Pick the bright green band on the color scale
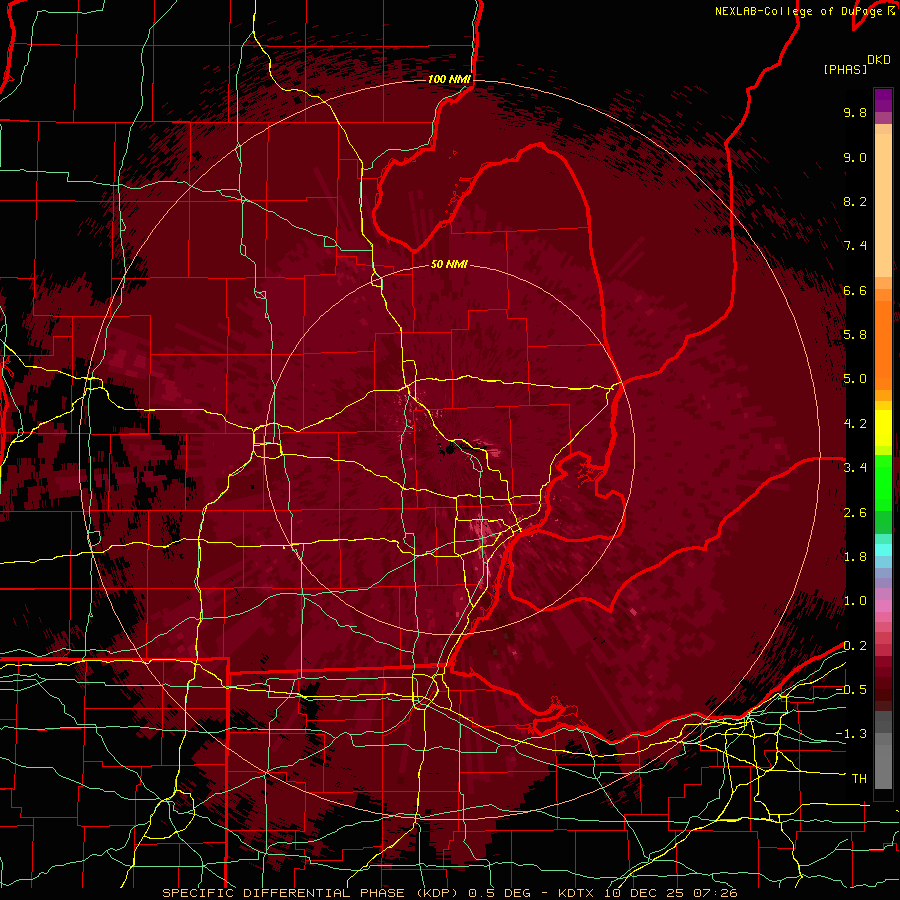 883,482
